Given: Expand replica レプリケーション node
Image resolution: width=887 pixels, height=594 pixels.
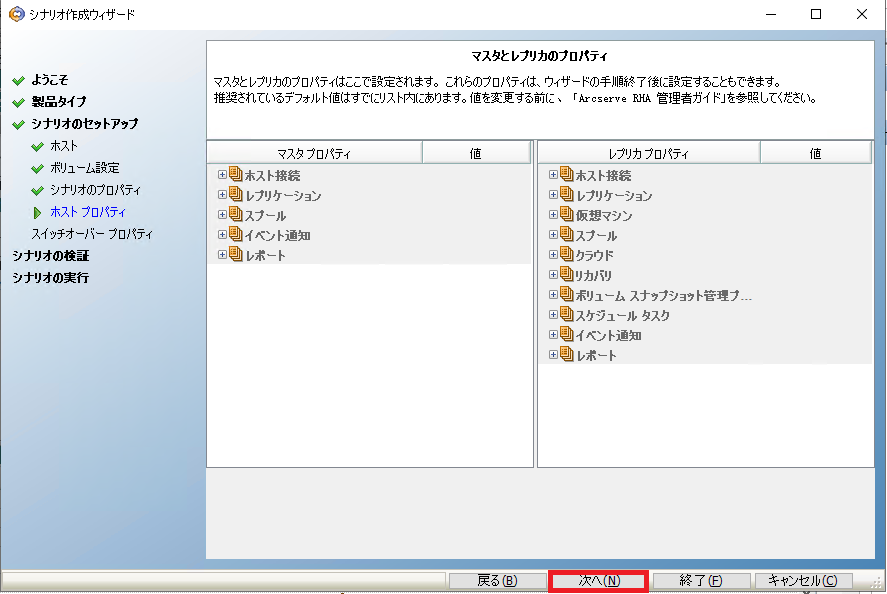Looking at the screenshot, I should (553, 195).
